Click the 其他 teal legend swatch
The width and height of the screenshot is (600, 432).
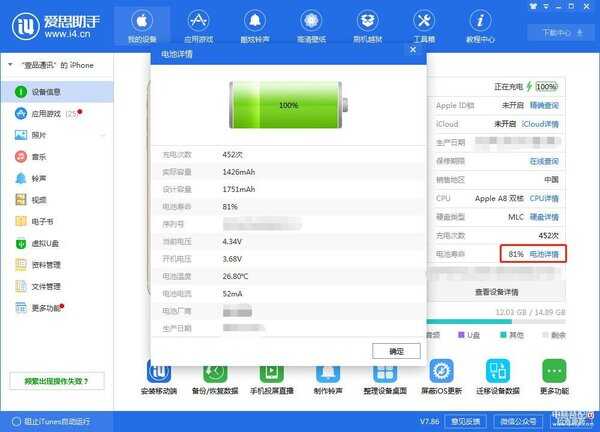pos(504,335)
